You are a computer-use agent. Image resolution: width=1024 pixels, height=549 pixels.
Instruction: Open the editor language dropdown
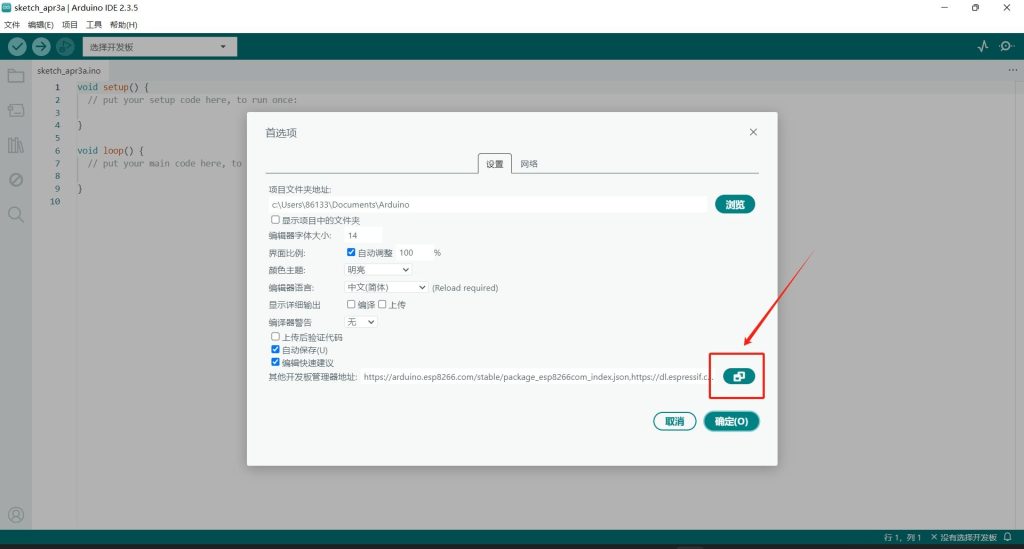(386, 287)
